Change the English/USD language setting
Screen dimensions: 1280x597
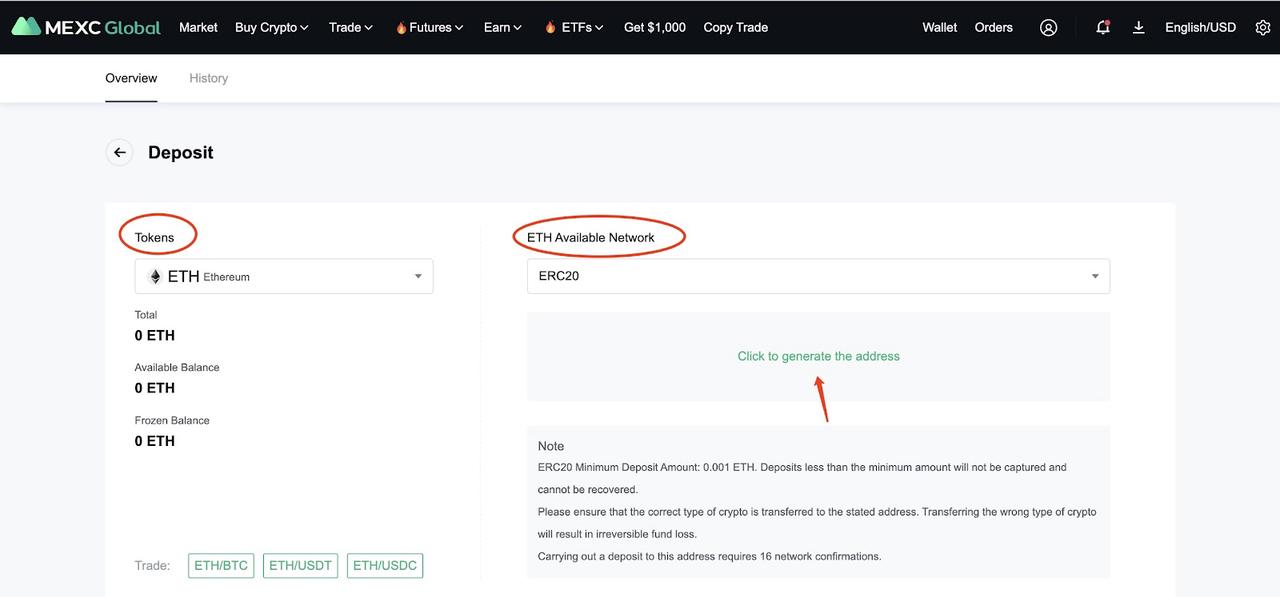coord(1200,27)
